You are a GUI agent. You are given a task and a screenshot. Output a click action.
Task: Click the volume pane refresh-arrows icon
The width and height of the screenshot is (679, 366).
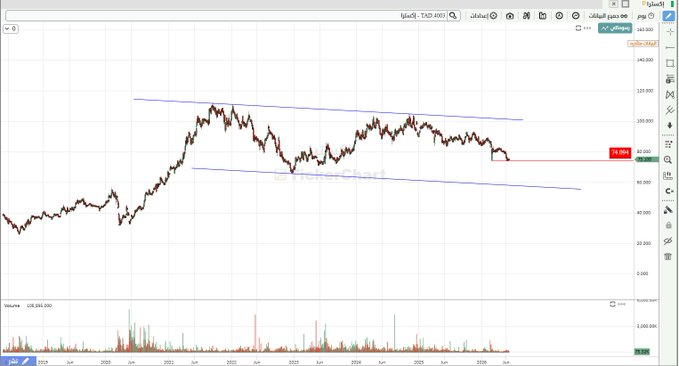coord(612,304)
